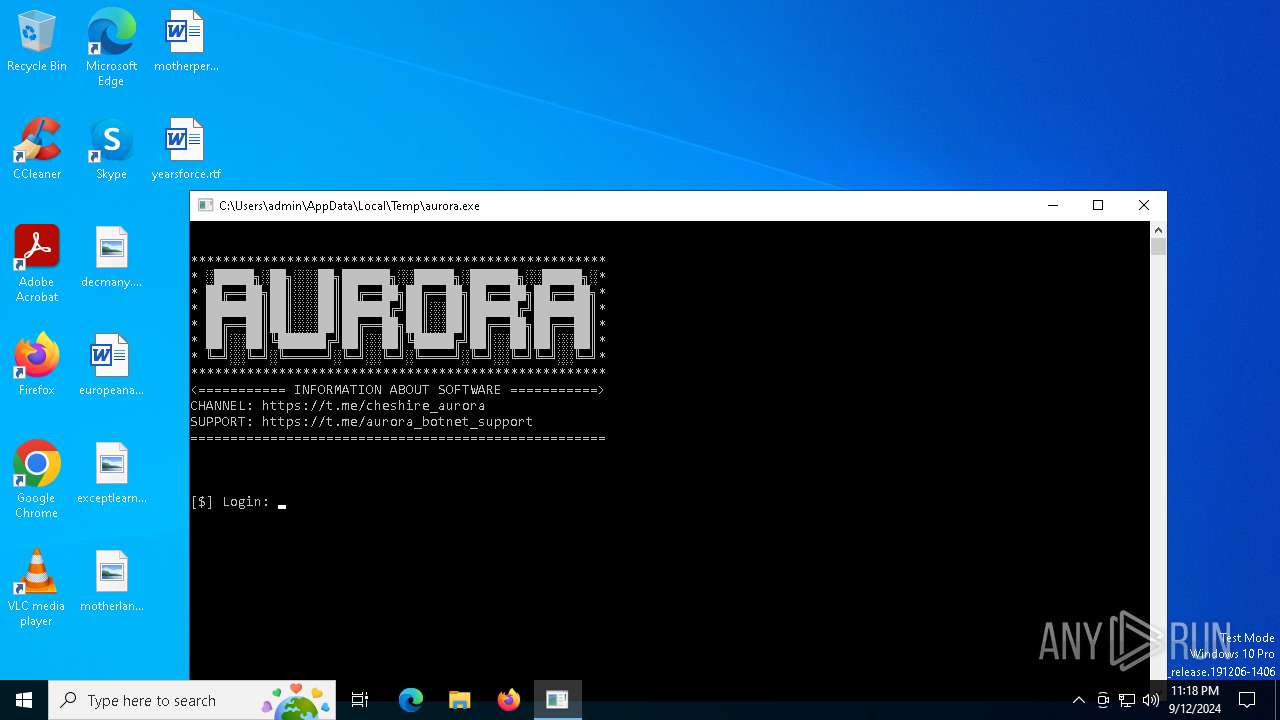Image resolution: width=1280 pixels, height=720 pixels.
Task: Select the aurora.exe console taskbar button
Action: [x=557, y=700]
